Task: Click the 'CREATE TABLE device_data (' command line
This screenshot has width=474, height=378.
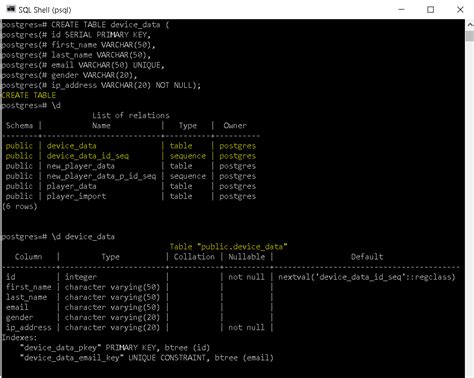Action: [86, 25]
